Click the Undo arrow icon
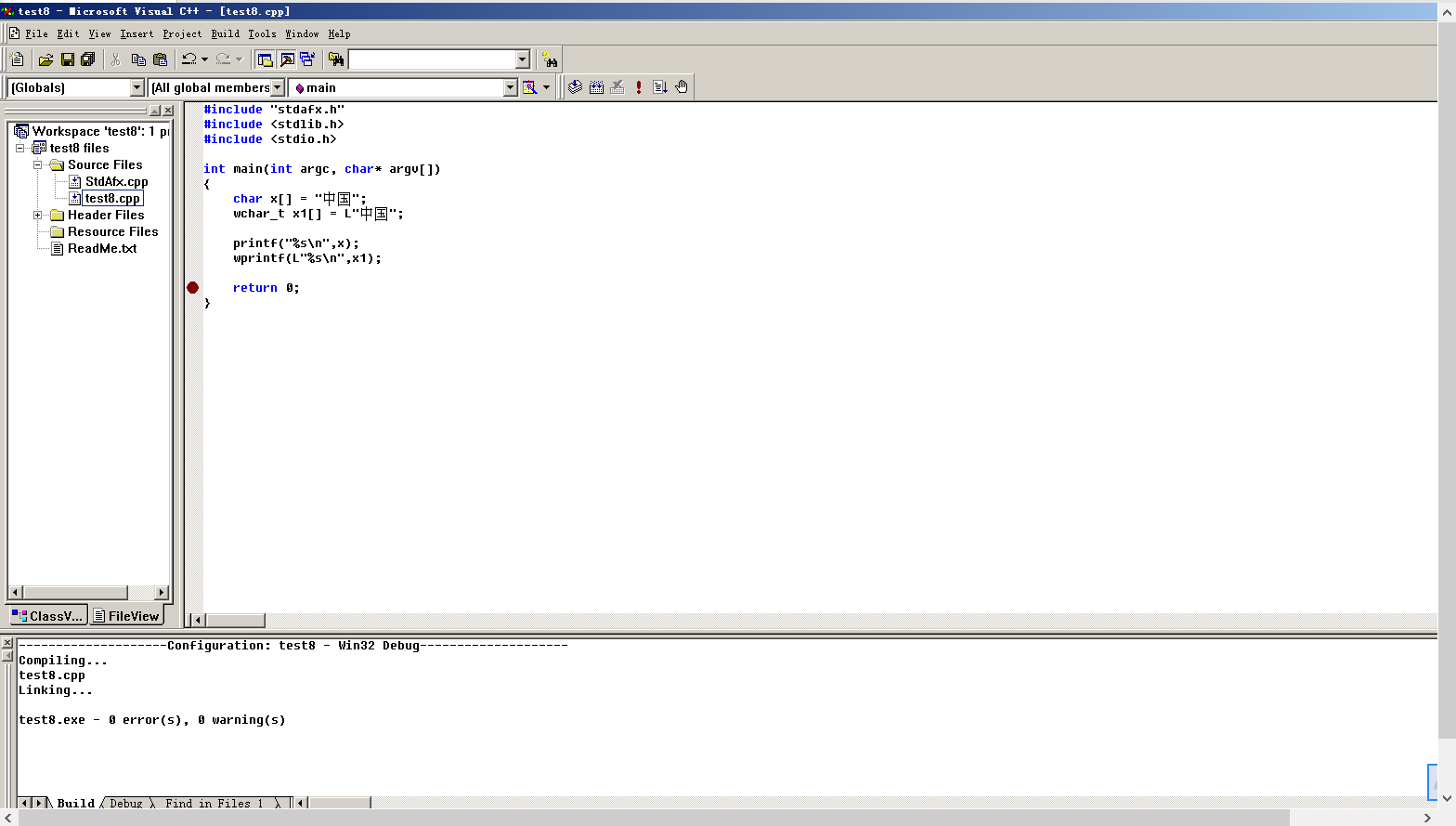This screenshot has height=826, width=1456. [189, 59]
